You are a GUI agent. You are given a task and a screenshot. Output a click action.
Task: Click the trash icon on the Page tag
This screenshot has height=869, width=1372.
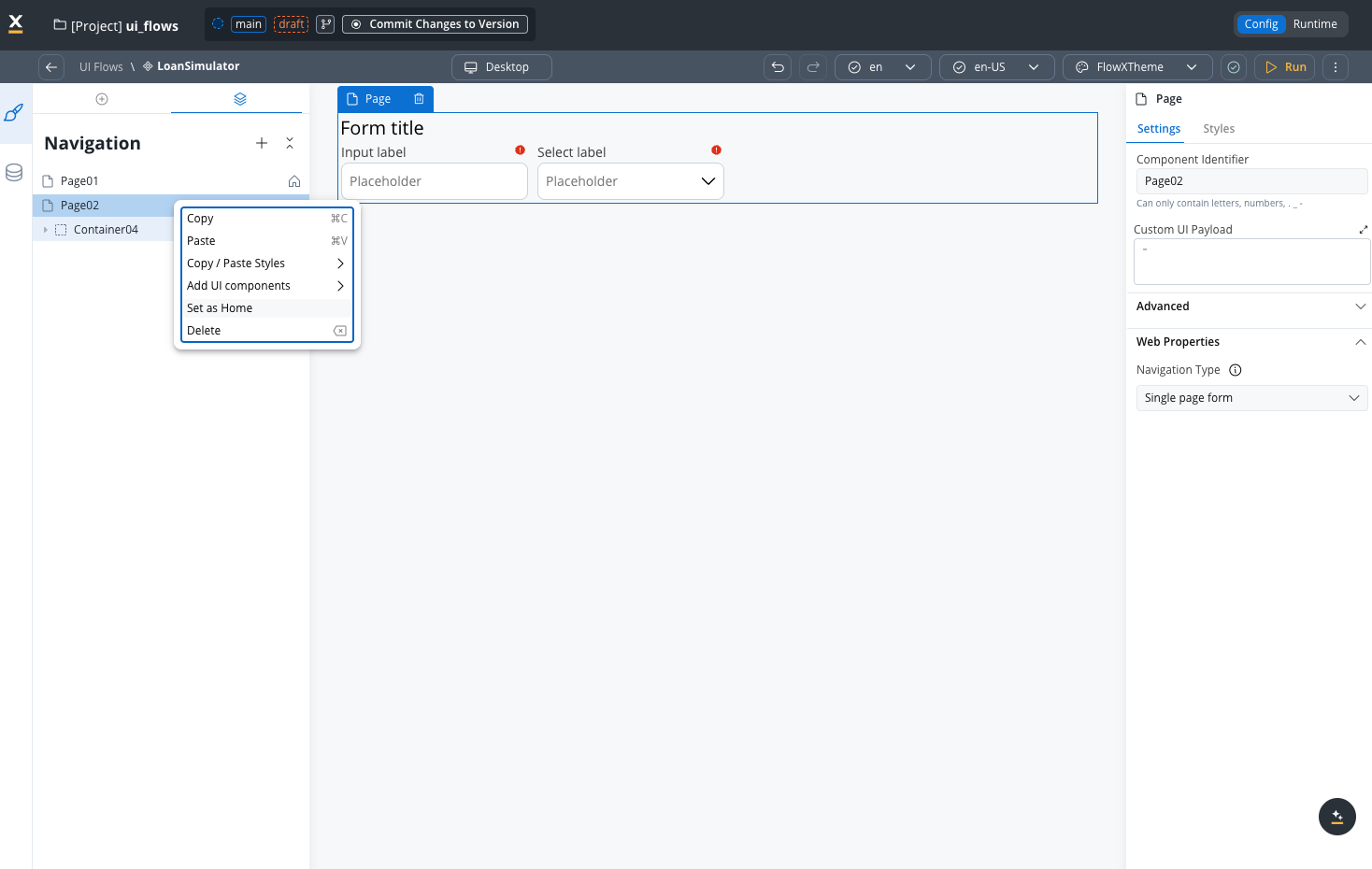[419, 99]
